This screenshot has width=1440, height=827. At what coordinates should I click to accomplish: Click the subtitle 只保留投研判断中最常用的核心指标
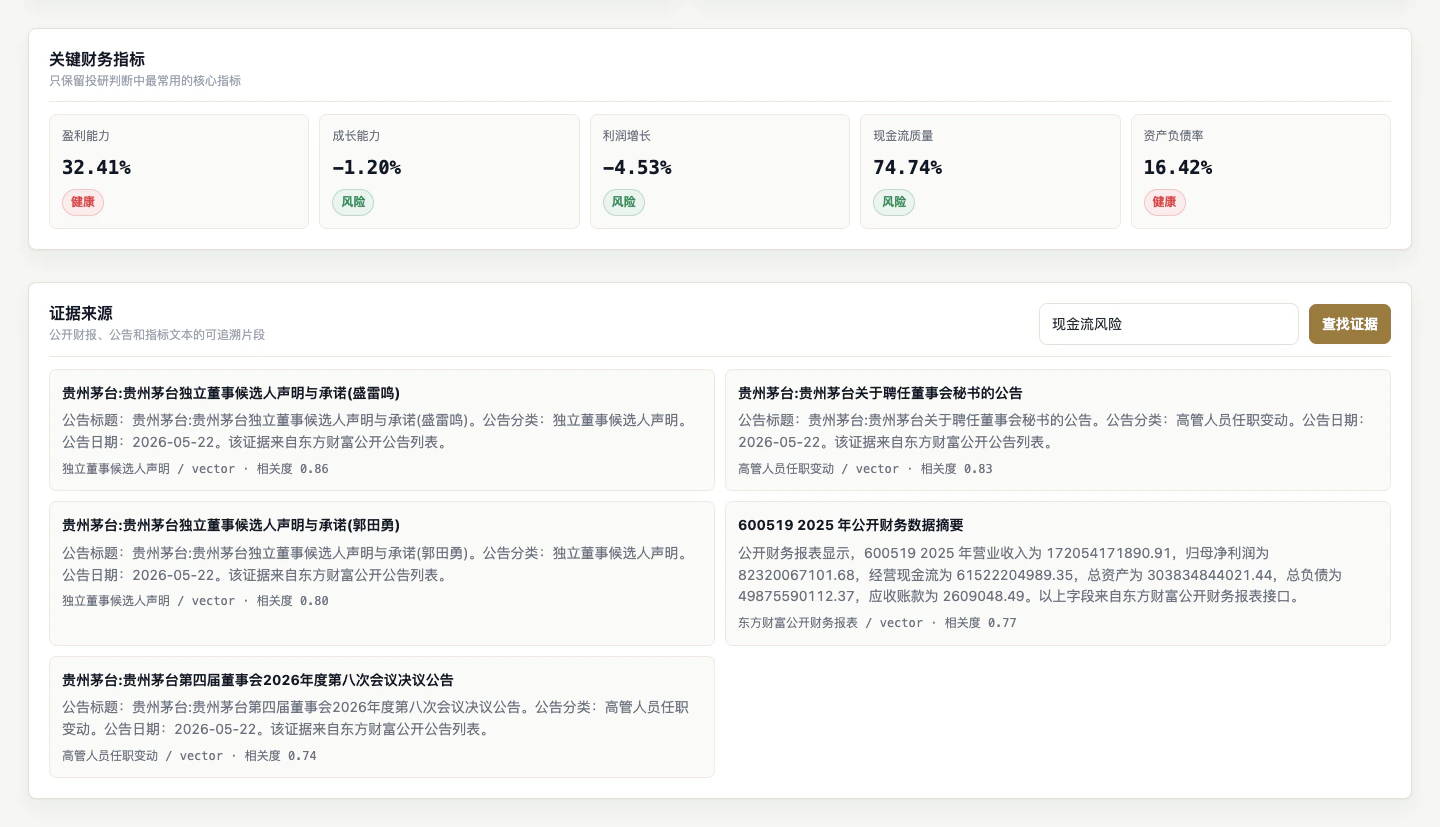coord(145,81)
